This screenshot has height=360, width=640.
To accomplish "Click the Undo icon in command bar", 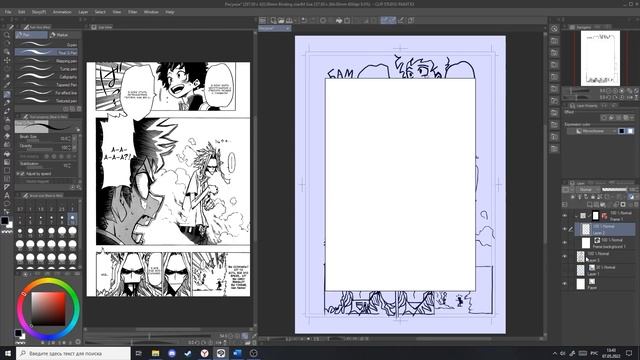I will pos(304,20).
